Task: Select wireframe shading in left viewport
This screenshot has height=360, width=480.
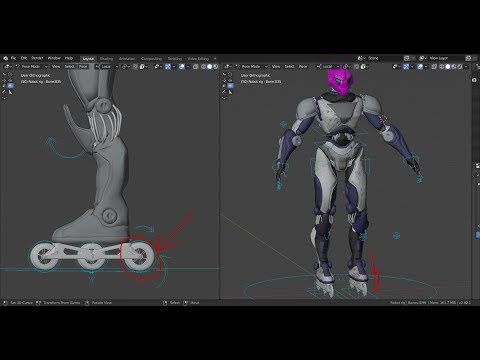Action: (203, 67)
